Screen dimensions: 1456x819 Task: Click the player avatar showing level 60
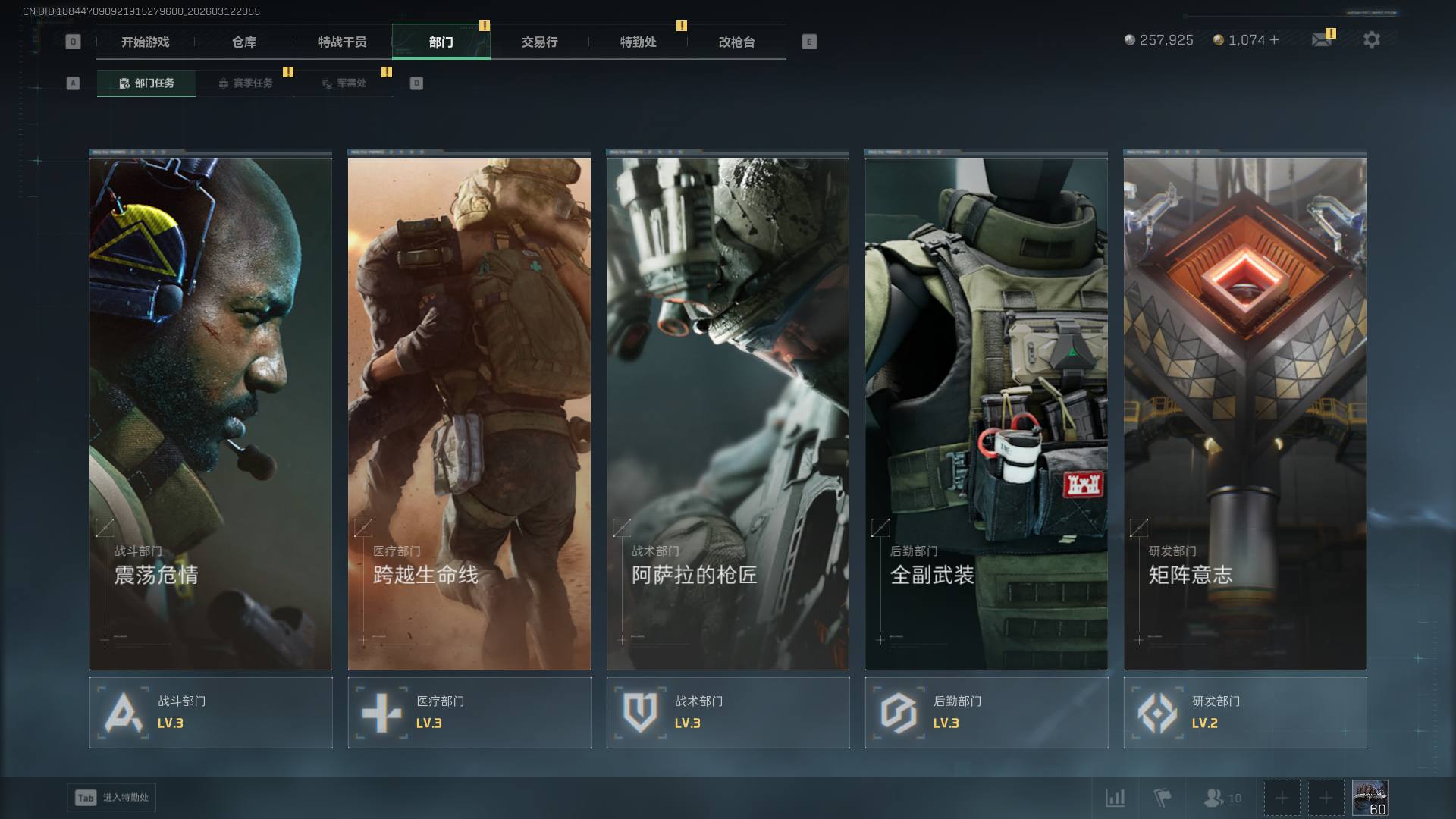point(1370,798)
